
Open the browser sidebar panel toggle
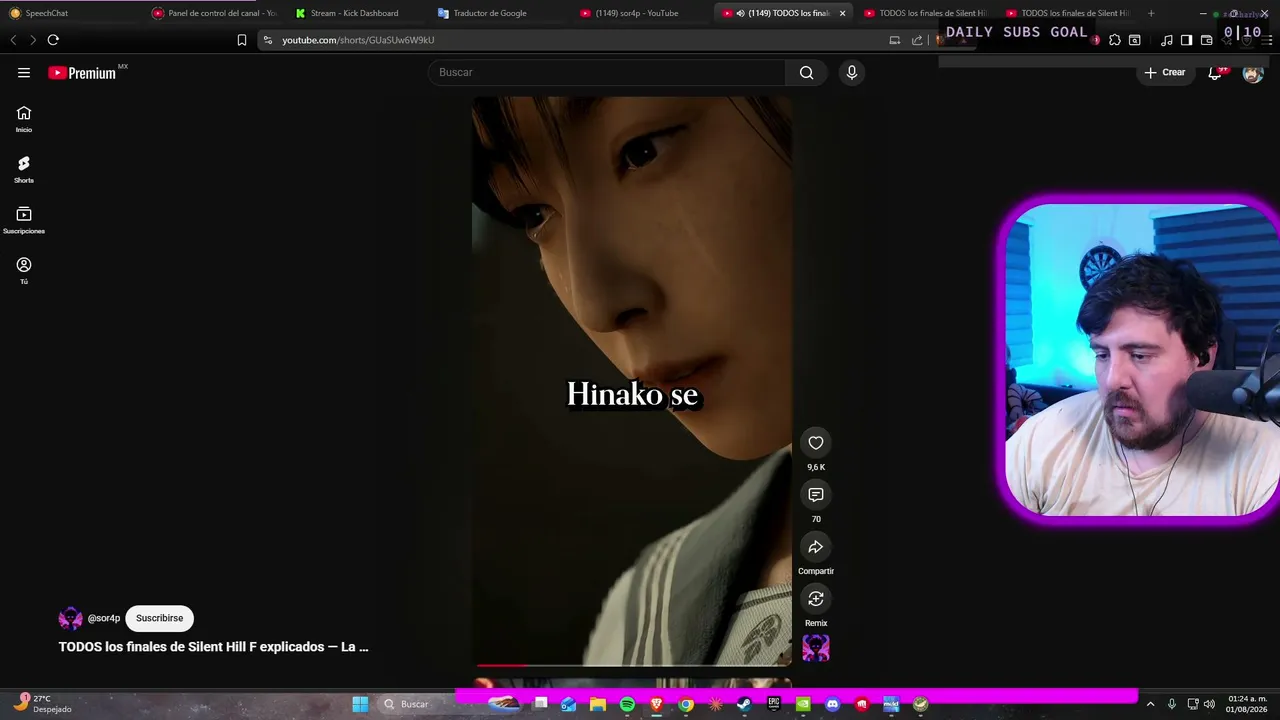[1186, 40]
